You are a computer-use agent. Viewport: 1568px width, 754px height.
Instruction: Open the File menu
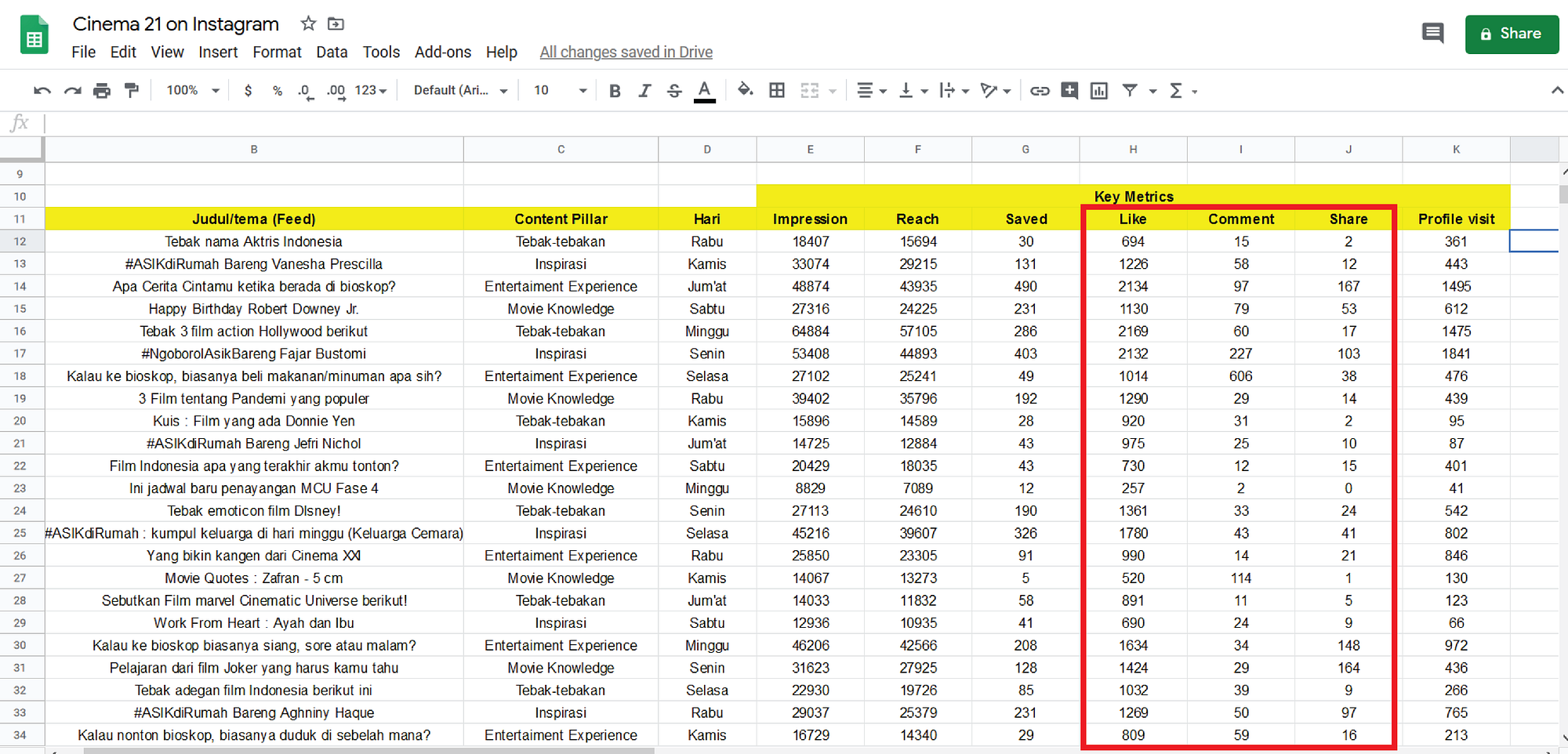coord(83,53)
